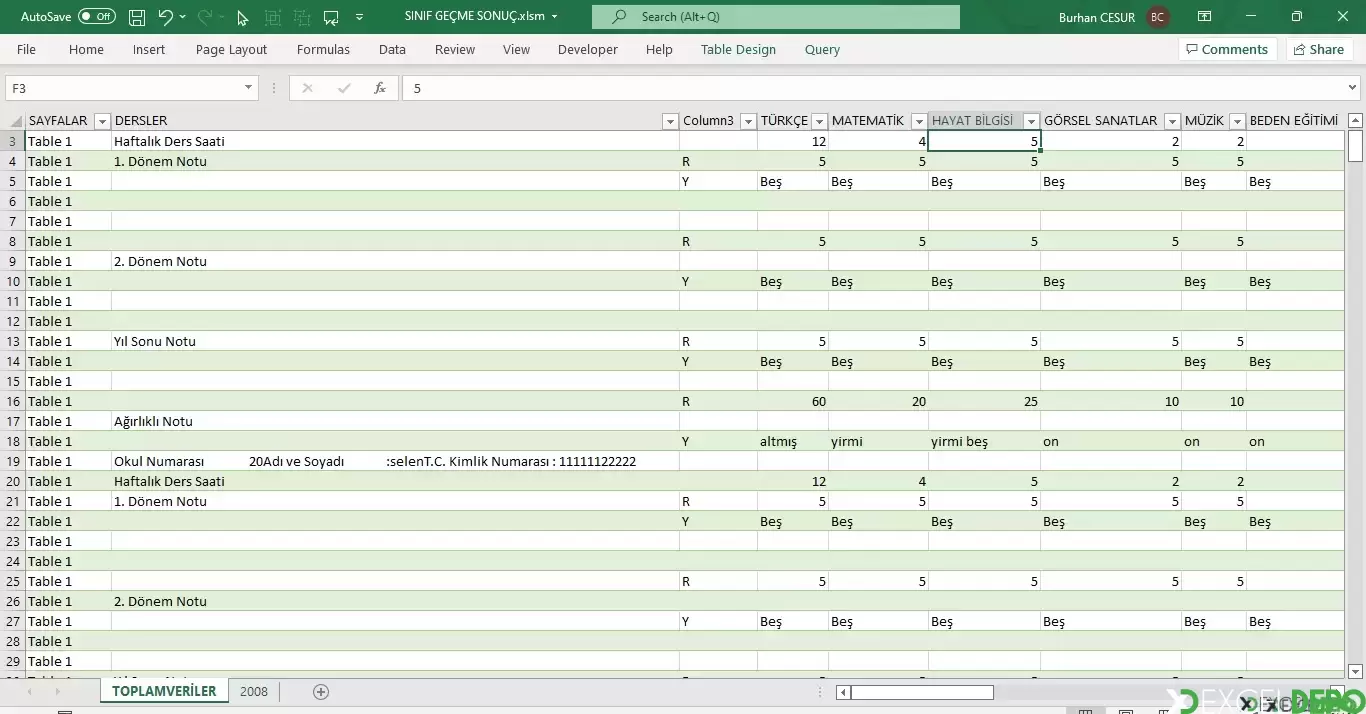Open the BC account avatar
Image resolution: width=1366 pixels, height=714 pixels.
pyautogui.click(x=1158, y=17)
